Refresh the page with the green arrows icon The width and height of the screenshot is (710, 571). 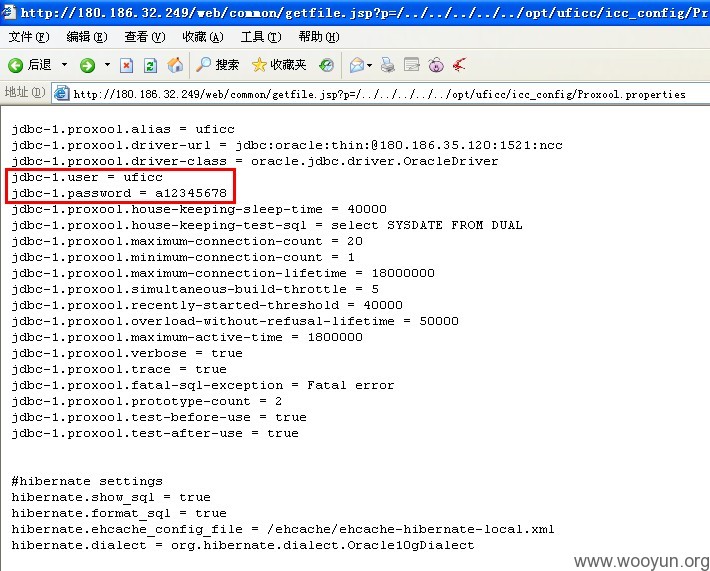pos(150,66)
